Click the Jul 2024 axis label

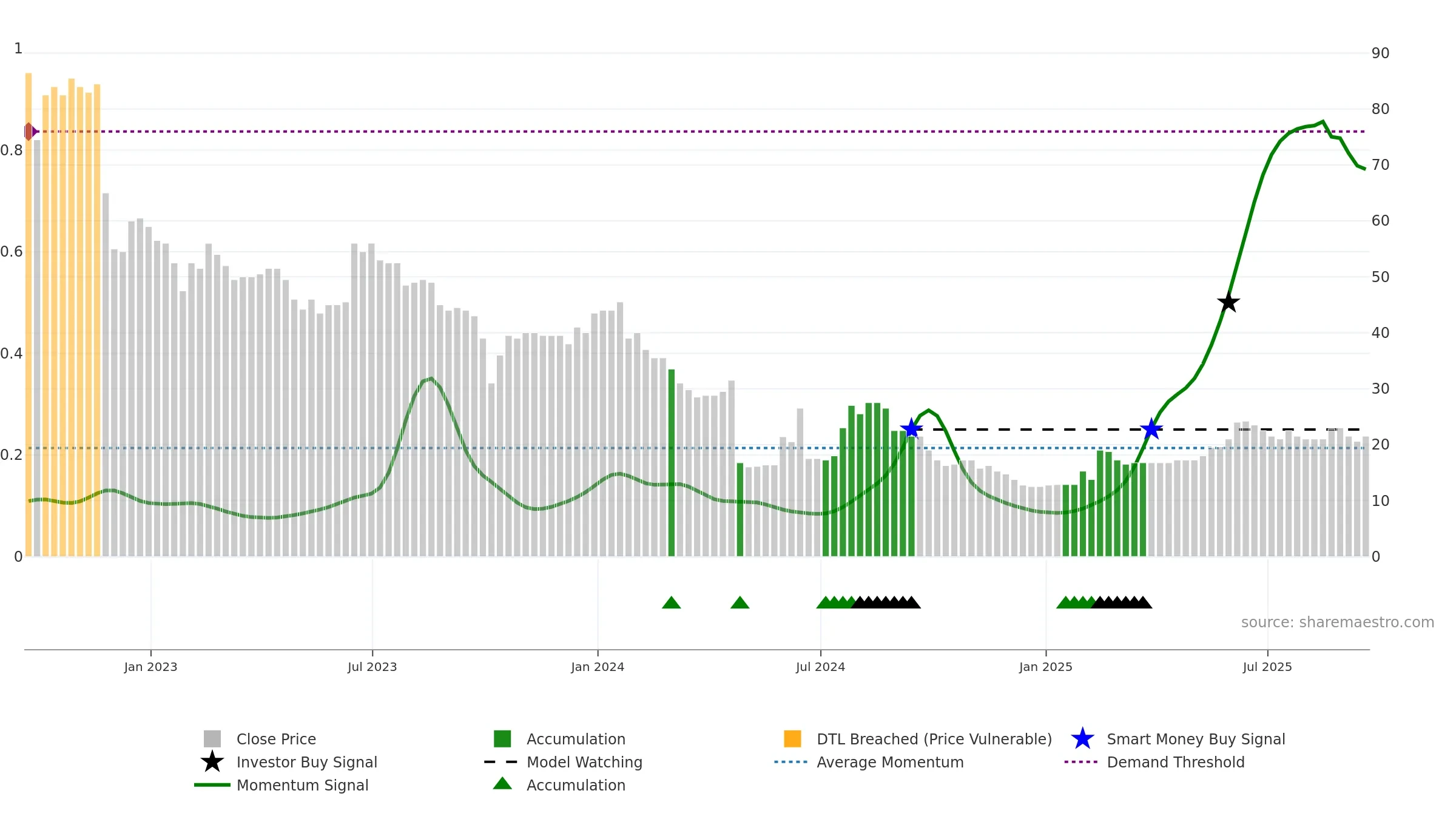(x=820, y=667)
